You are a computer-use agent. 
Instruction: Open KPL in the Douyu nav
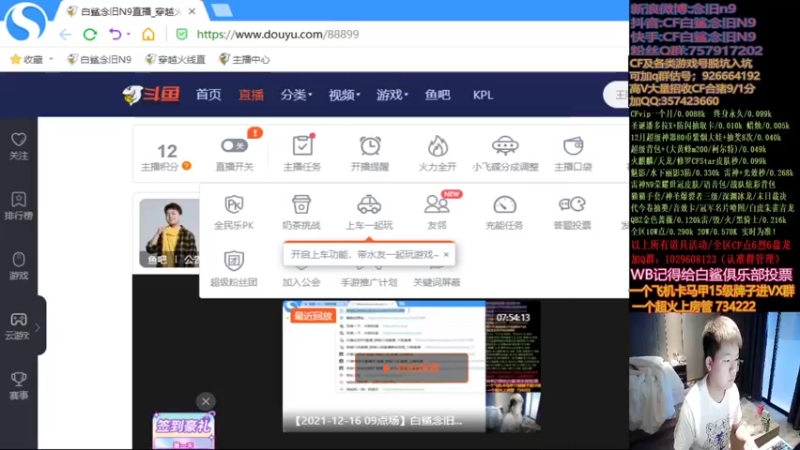[483, 95]
